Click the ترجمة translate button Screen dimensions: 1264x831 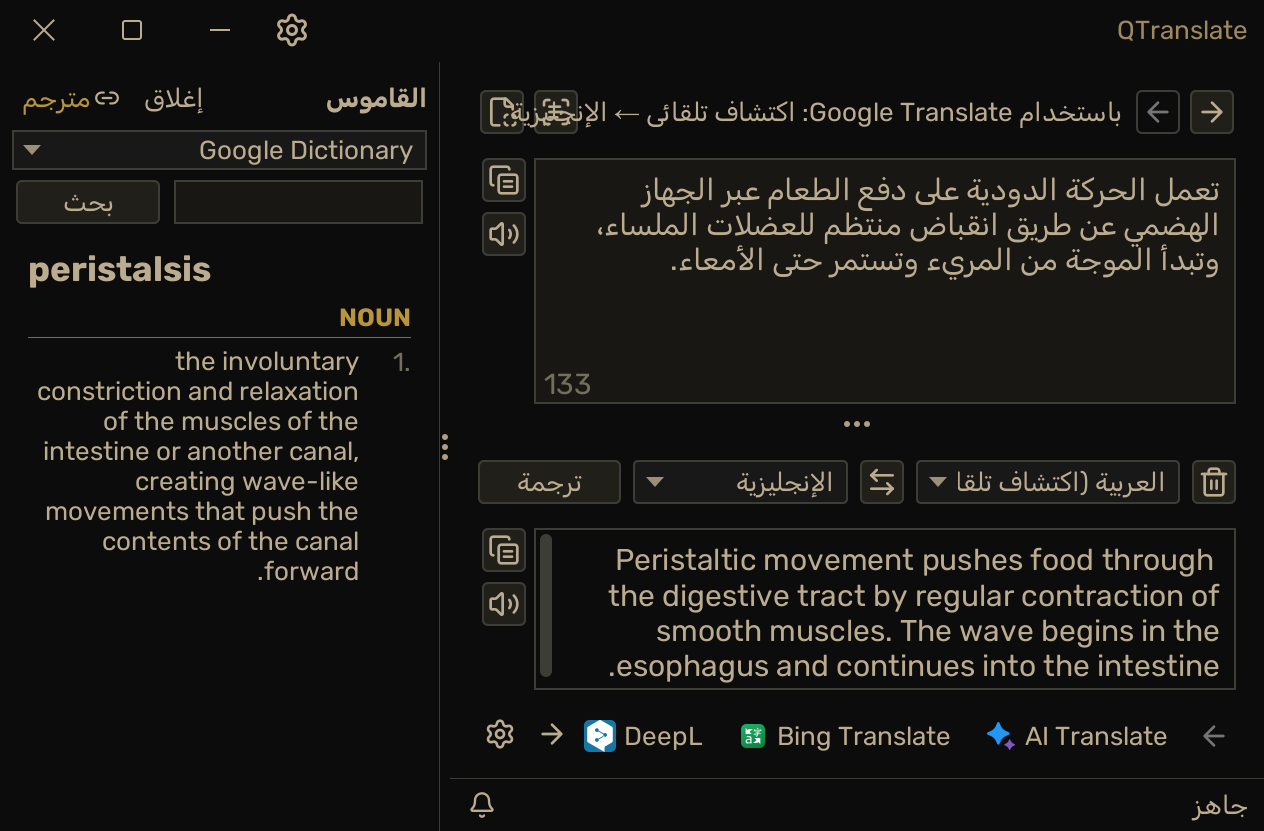click(549, 482)
